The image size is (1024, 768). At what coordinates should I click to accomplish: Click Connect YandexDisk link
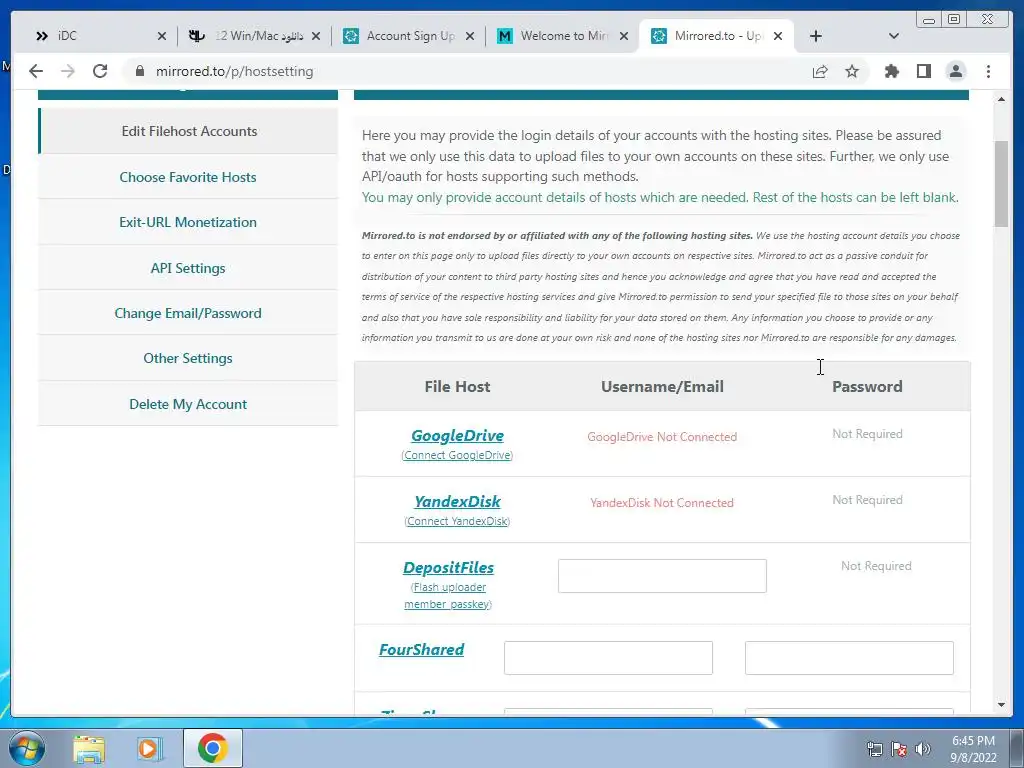(457, 521)
